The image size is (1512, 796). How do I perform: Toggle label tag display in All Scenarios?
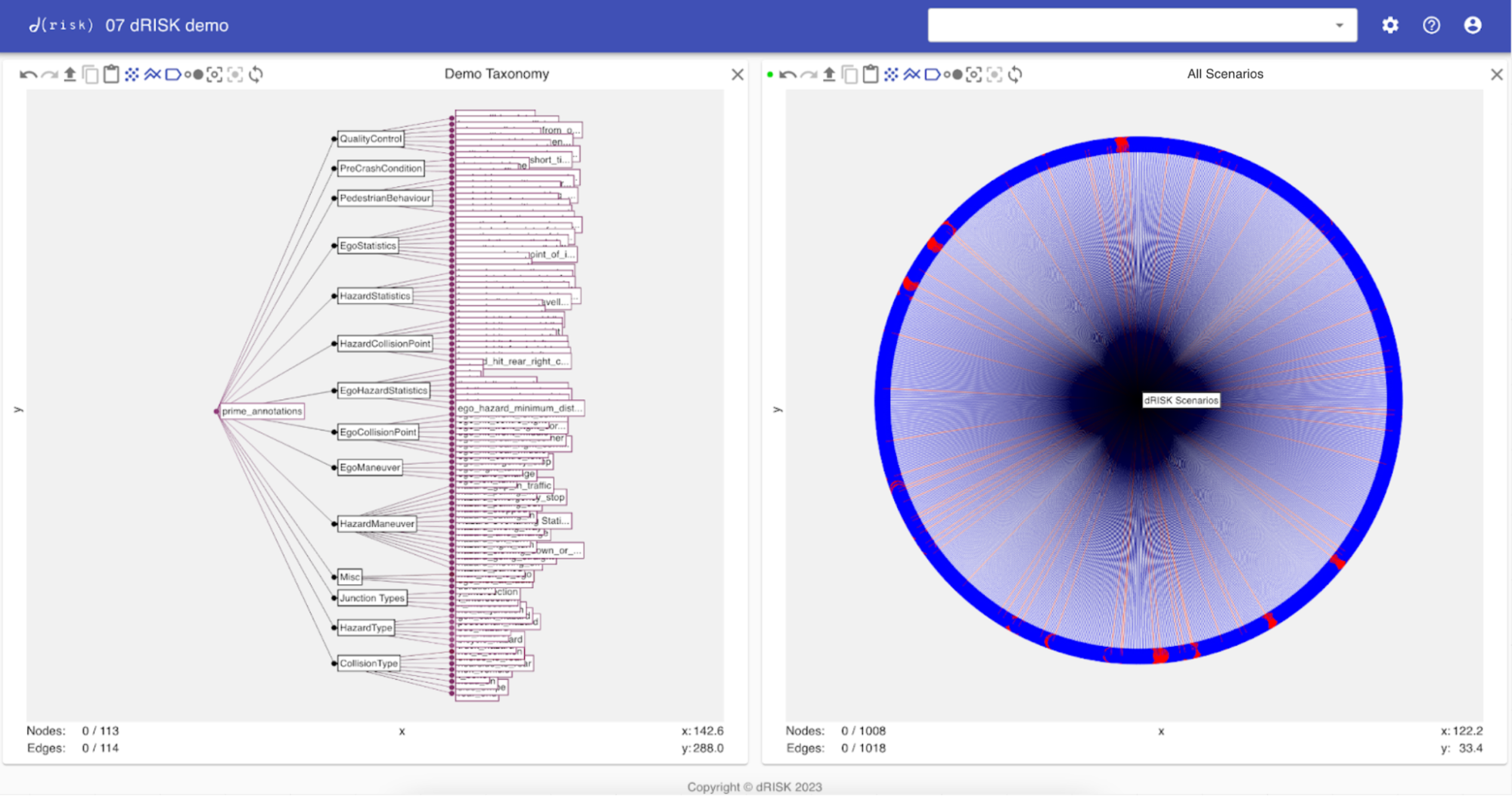(x=932, y=74)
